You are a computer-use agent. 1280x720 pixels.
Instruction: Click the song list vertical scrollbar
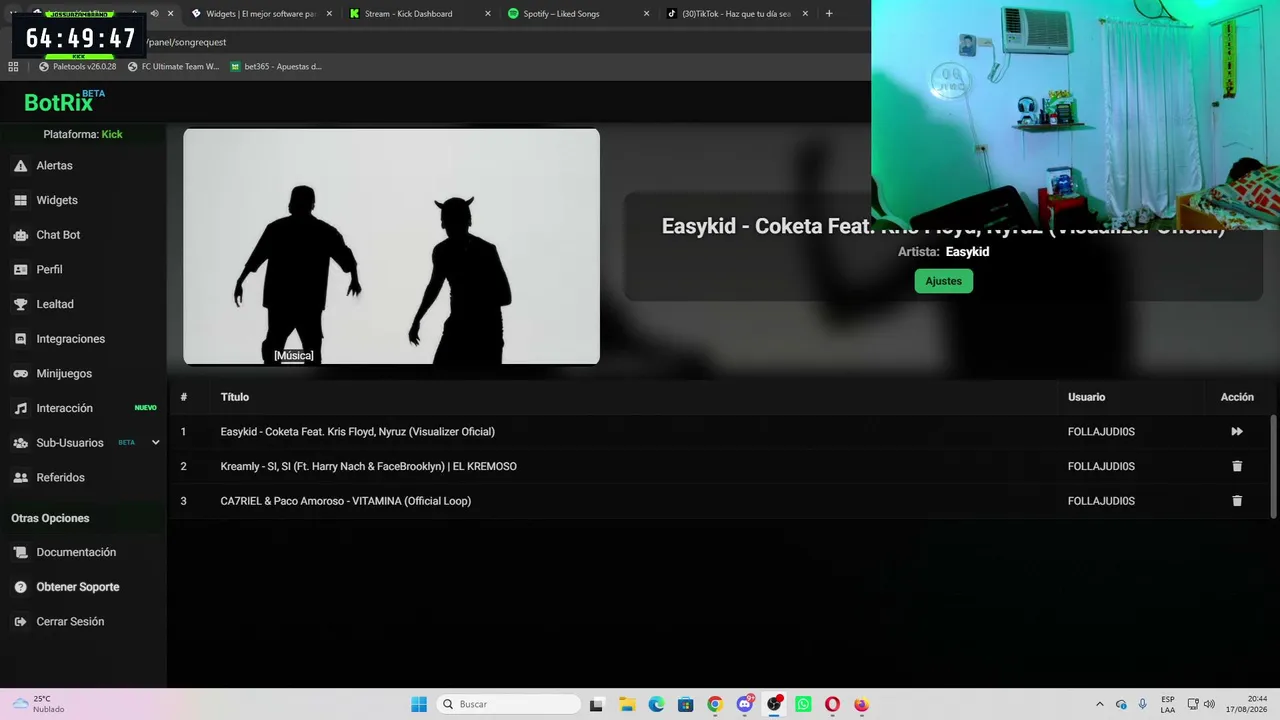(x=1273, y=466)
